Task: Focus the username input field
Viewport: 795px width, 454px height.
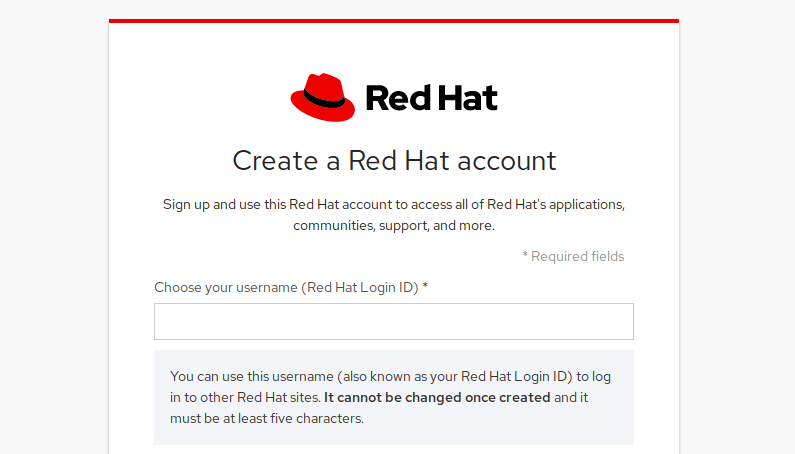Action: tap(393, 322)
